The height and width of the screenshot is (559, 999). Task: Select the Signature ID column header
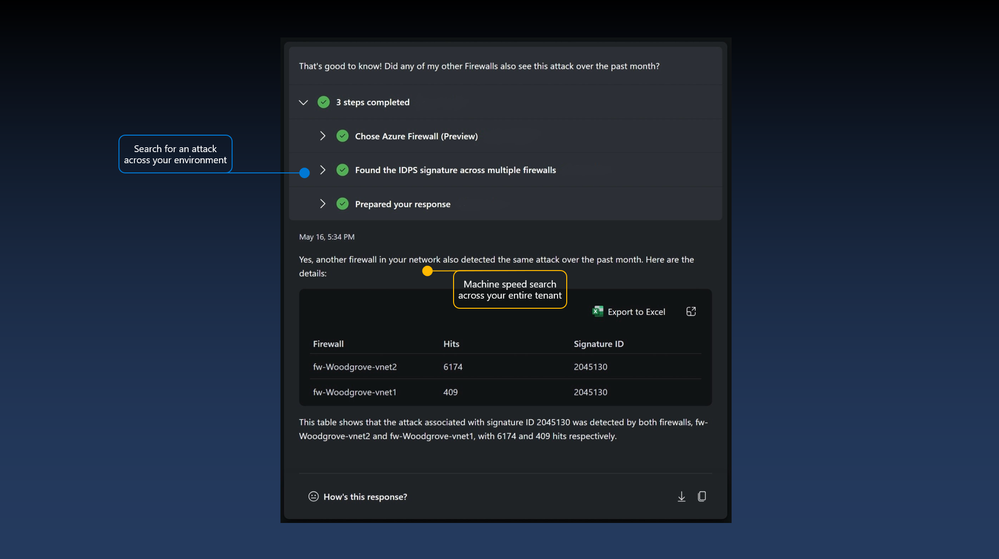point(598,344)
